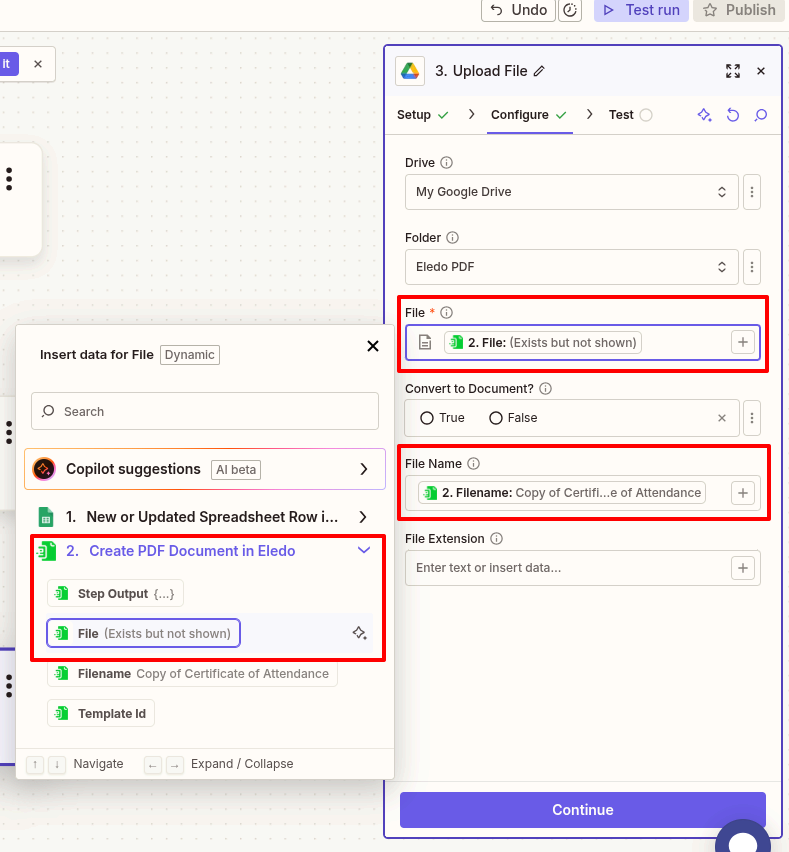Click the up arrow navigate key

click(35, 765)
